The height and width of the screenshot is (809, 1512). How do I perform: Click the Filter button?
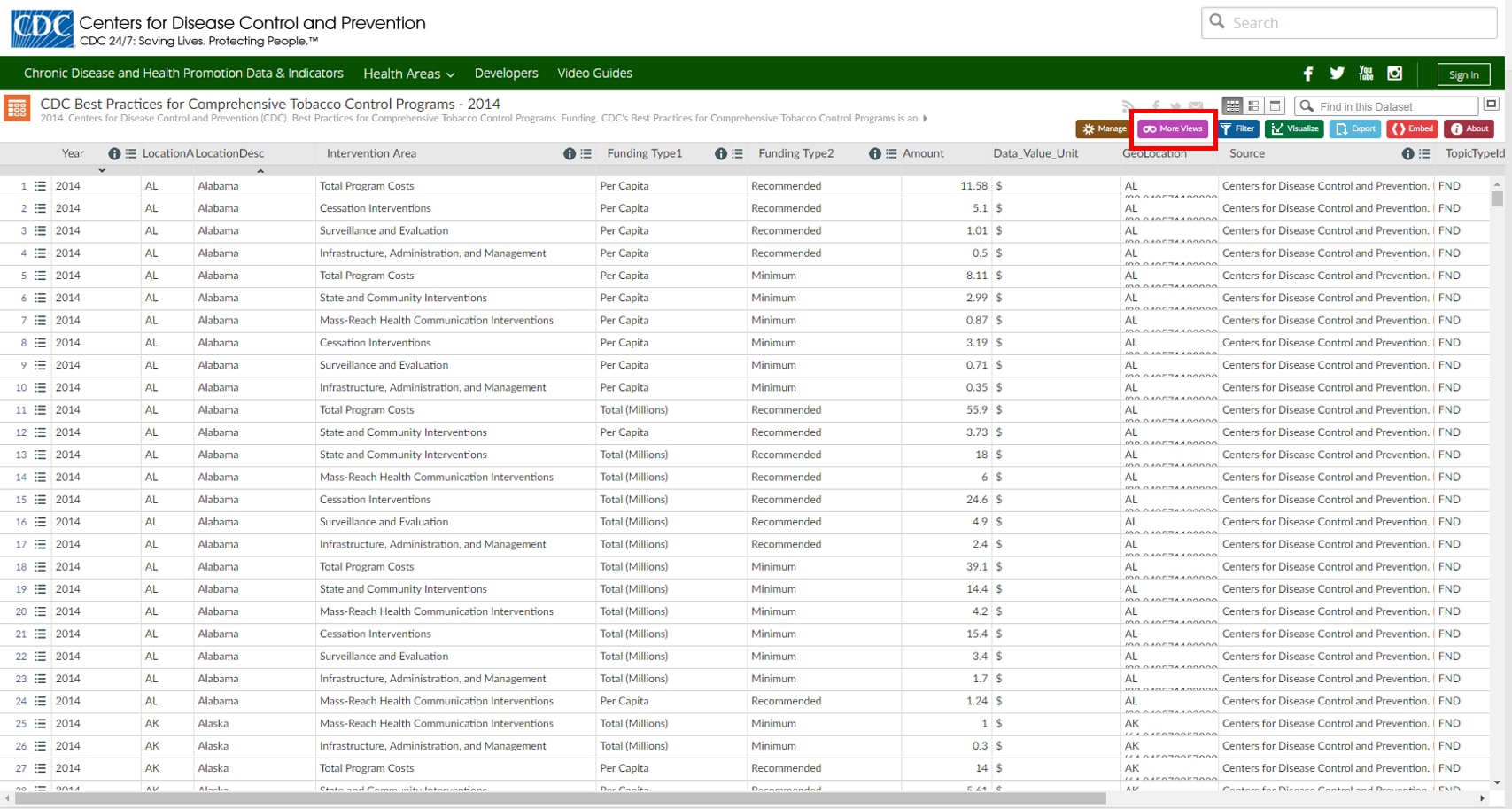1238,129
